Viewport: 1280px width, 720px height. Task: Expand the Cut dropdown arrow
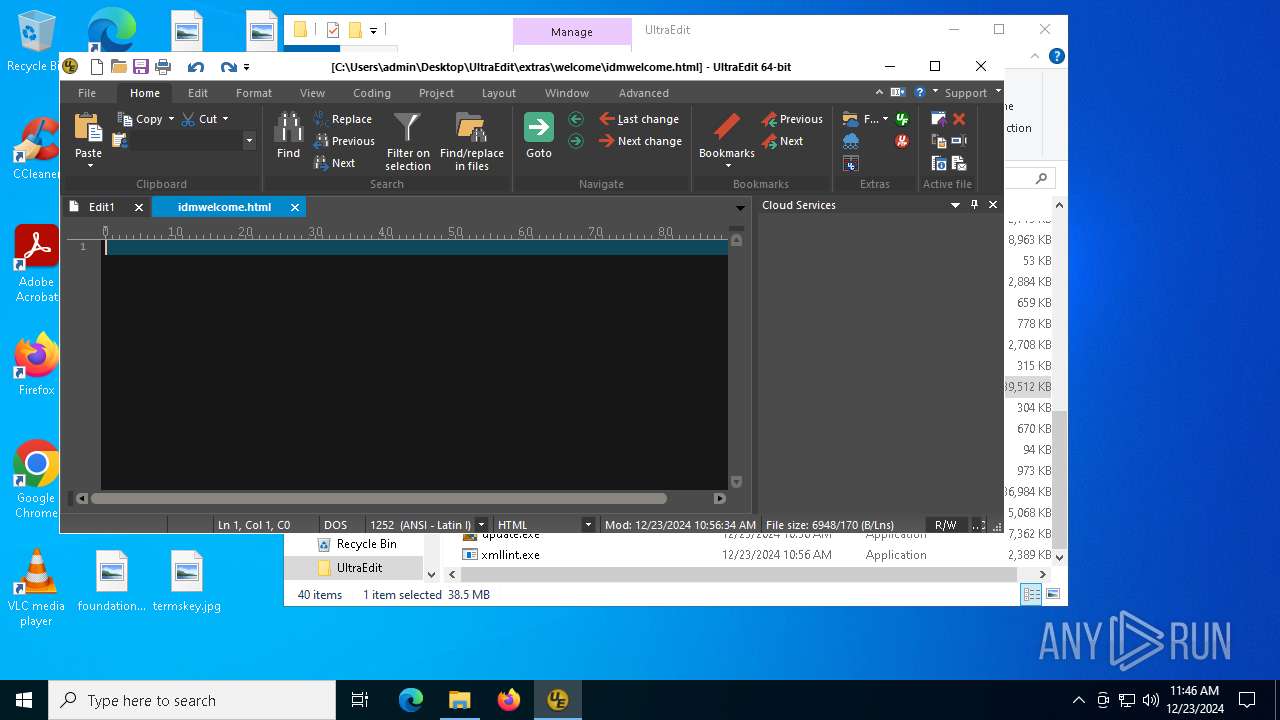click(x=225, y=119)
